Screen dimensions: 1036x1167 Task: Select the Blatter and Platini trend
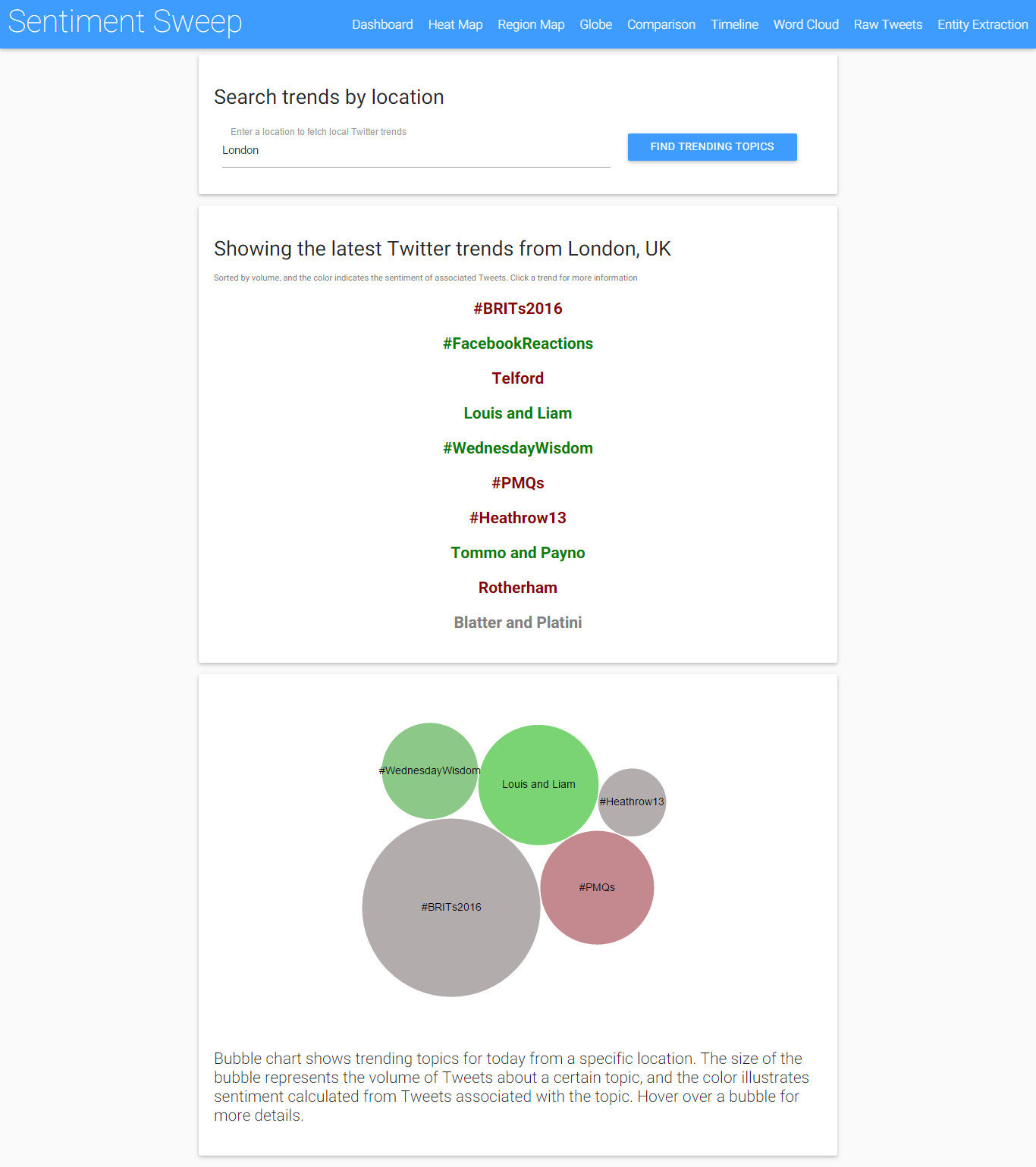click(518, 623)
